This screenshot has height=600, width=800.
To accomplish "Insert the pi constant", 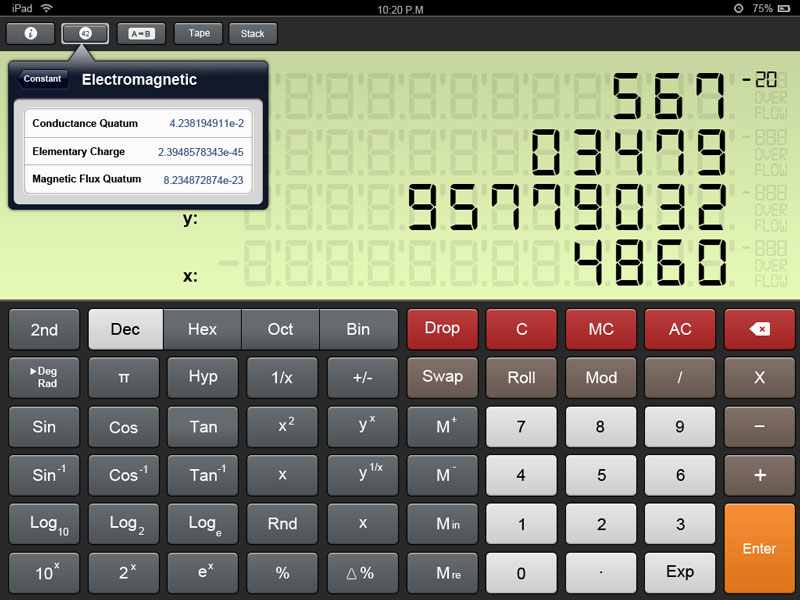I will pos(124,377).
